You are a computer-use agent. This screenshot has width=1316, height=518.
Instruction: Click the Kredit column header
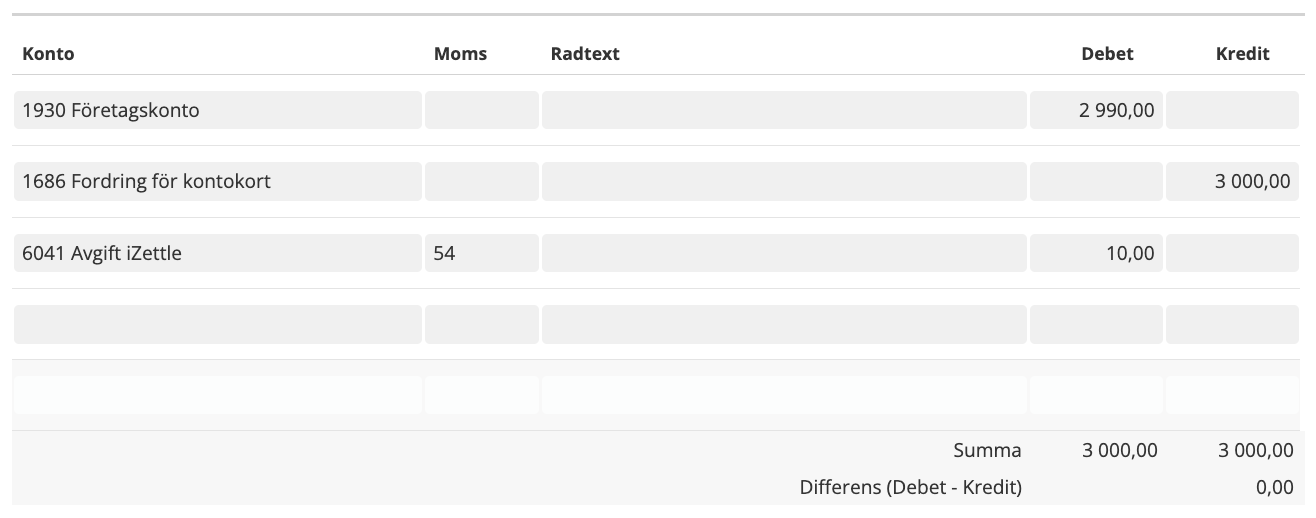coord(1242,54)
